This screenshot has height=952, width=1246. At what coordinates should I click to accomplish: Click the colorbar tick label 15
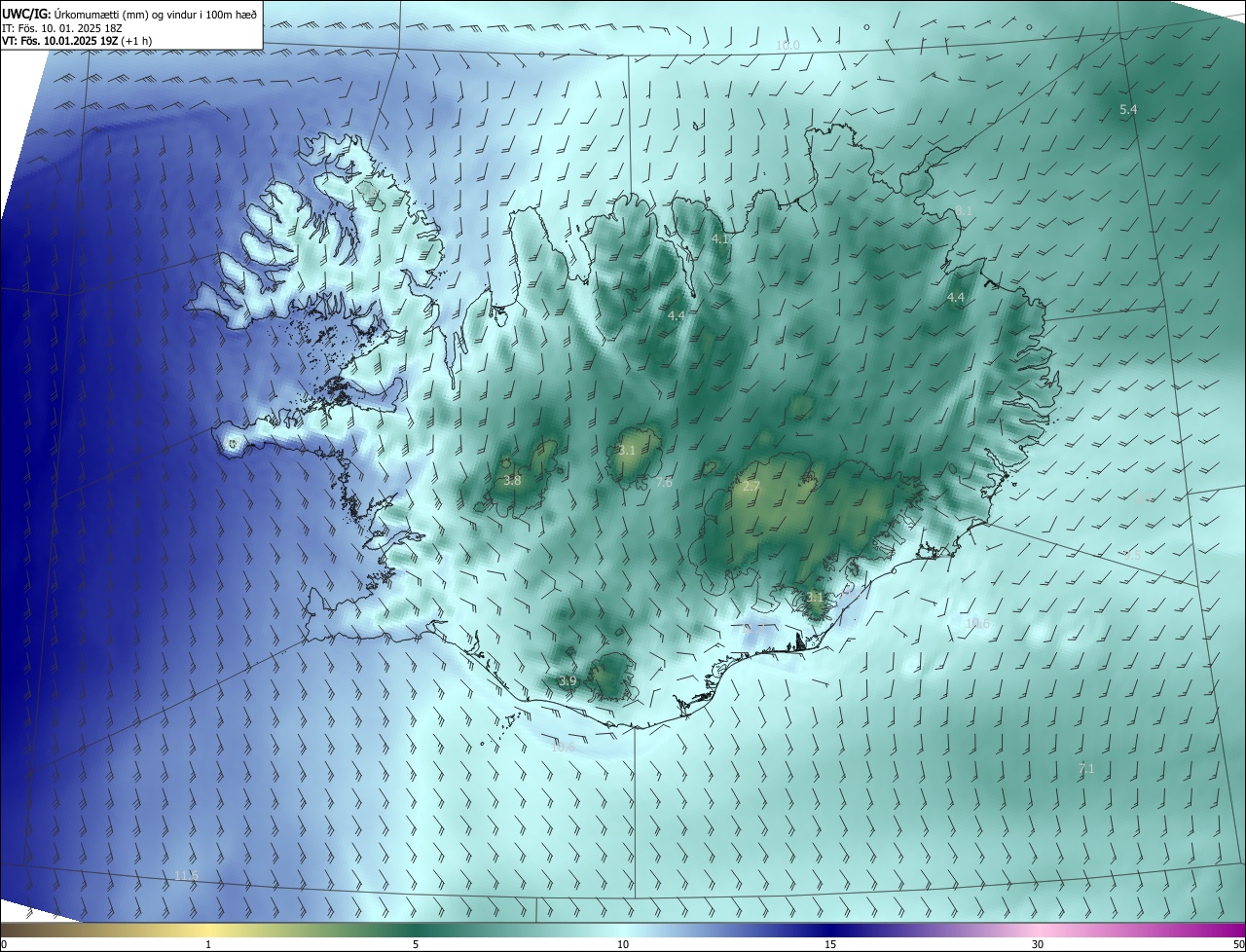click(x=830, y=944)
